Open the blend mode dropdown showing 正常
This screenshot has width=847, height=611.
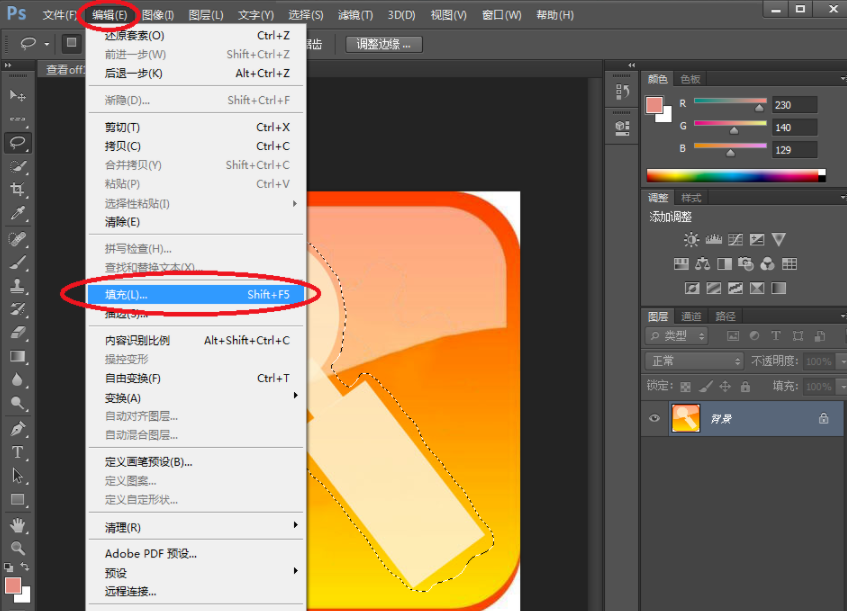coord(694,361)
